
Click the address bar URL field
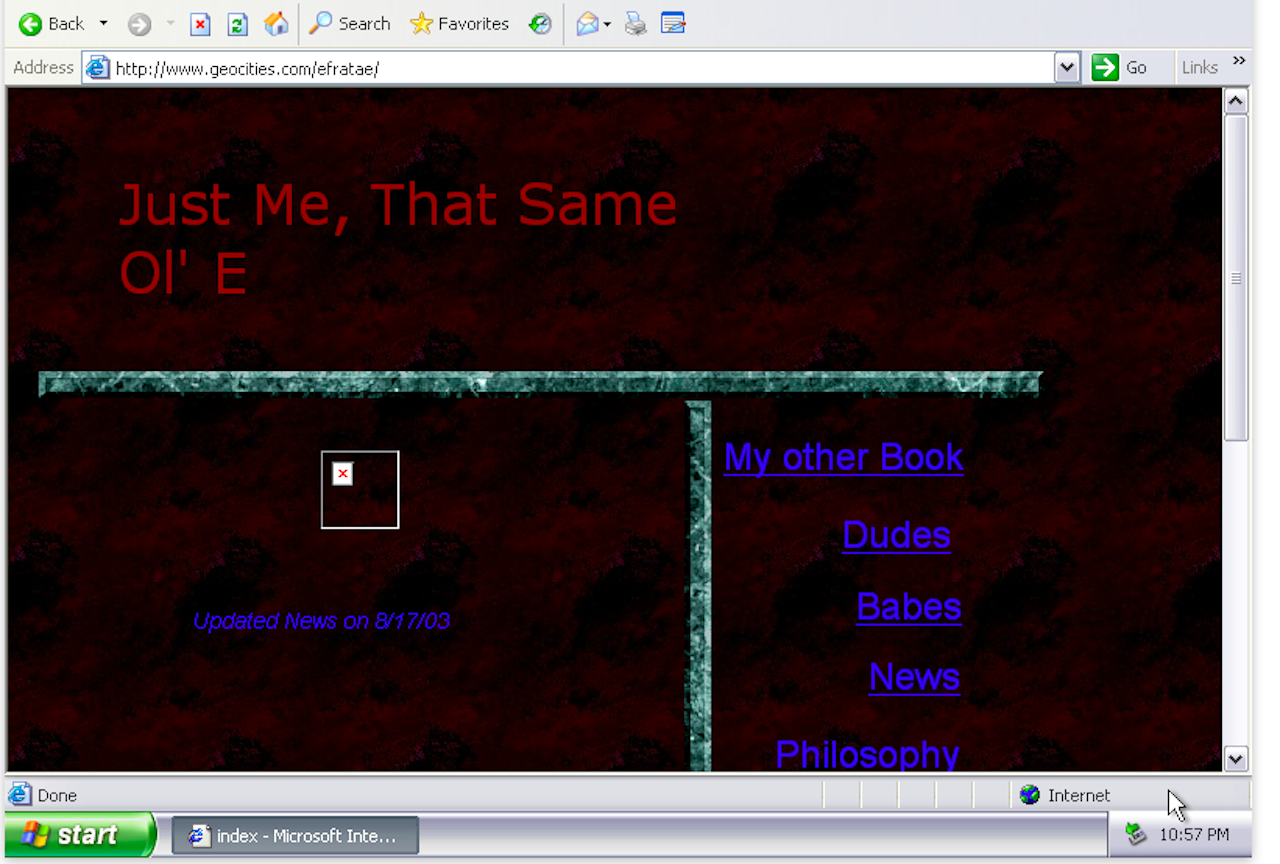pos(580,68)
